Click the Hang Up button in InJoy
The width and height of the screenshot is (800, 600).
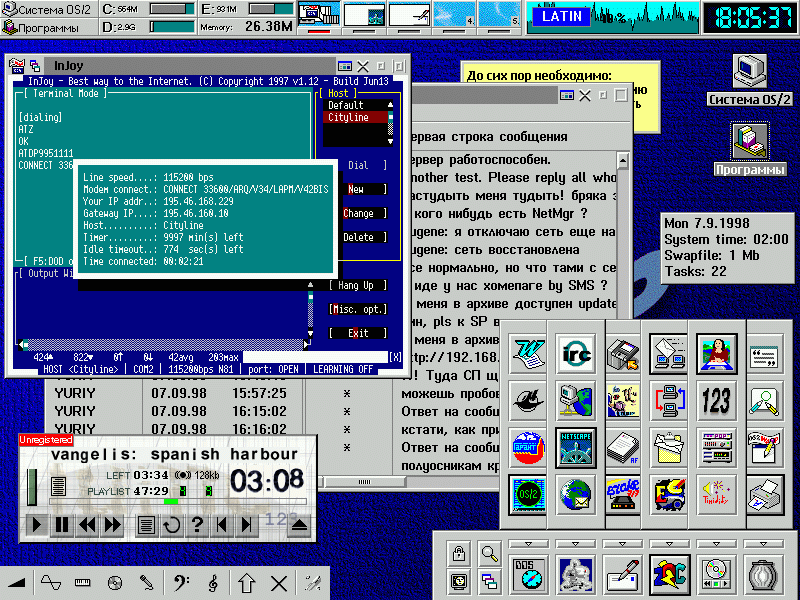click(x=358, y=286)
